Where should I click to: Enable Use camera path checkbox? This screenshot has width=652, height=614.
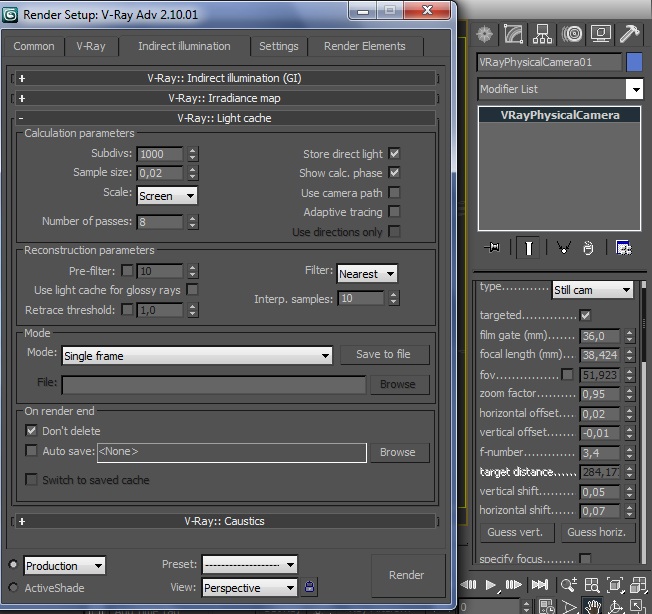(x=394, y=192)
